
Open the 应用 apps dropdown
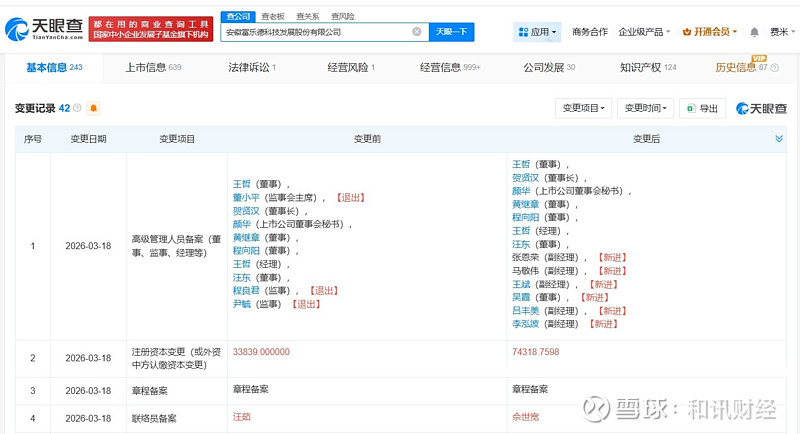tap(537, 32)
